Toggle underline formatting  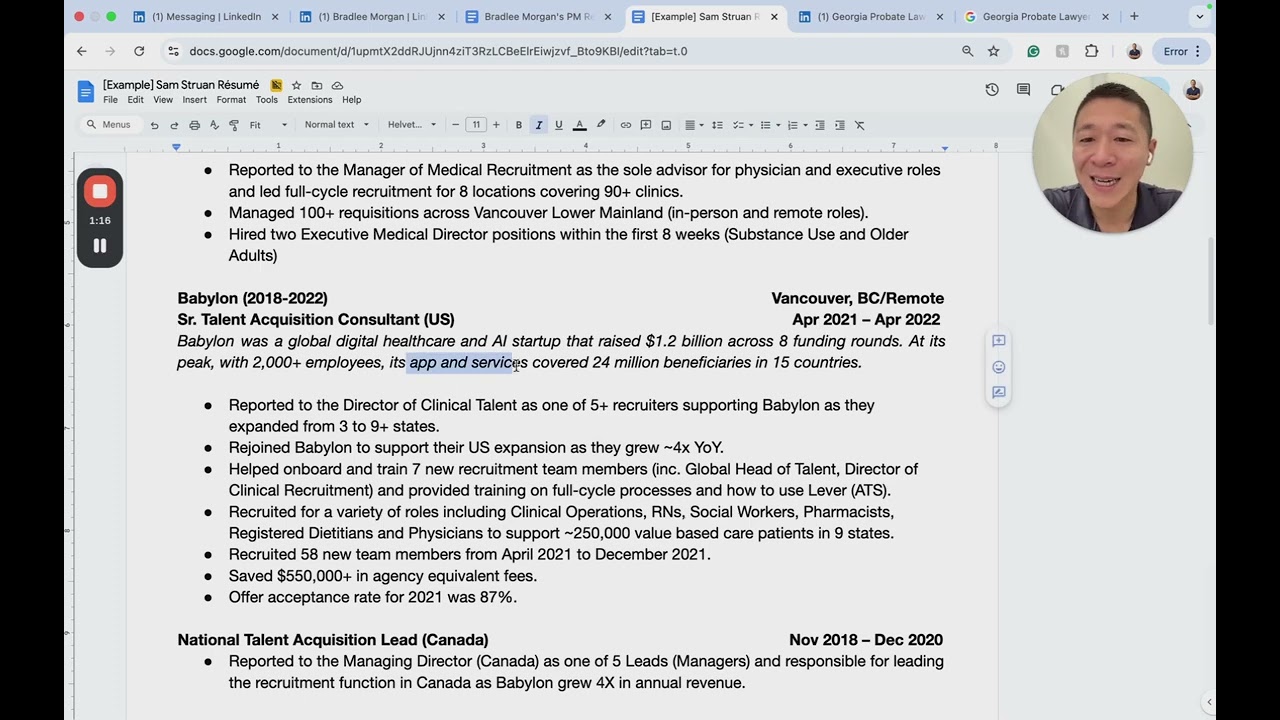(558, 125)
